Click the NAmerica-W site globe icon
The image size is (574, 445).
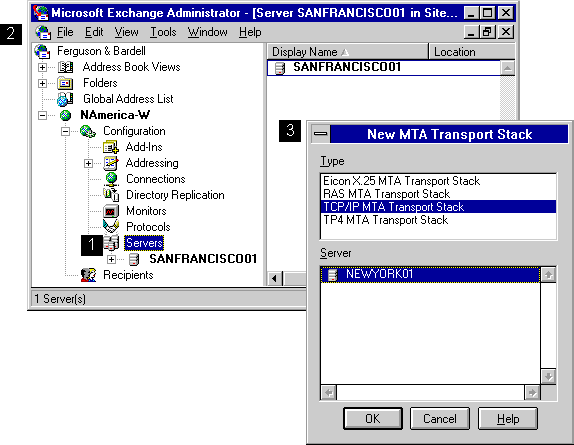tap(65, 115)
